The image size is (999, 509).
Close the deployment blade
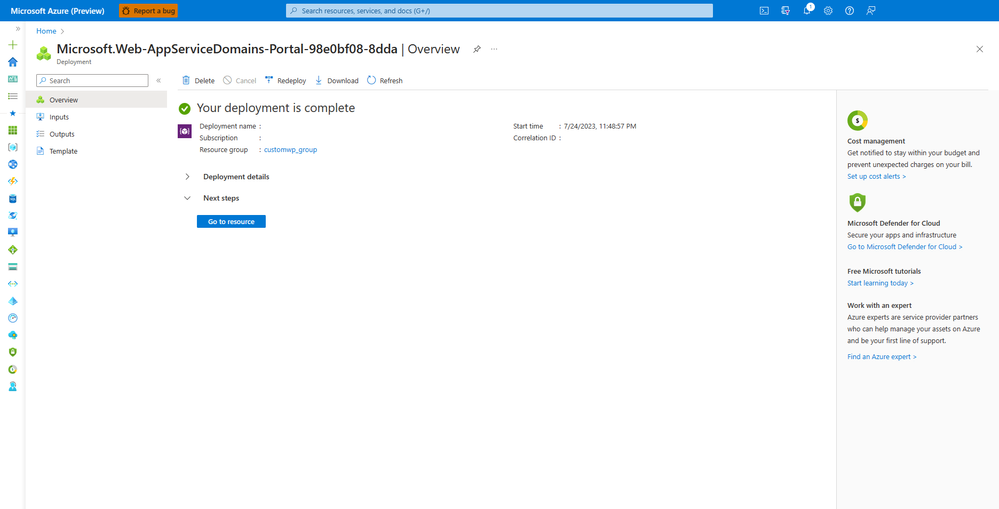point(980,49)
